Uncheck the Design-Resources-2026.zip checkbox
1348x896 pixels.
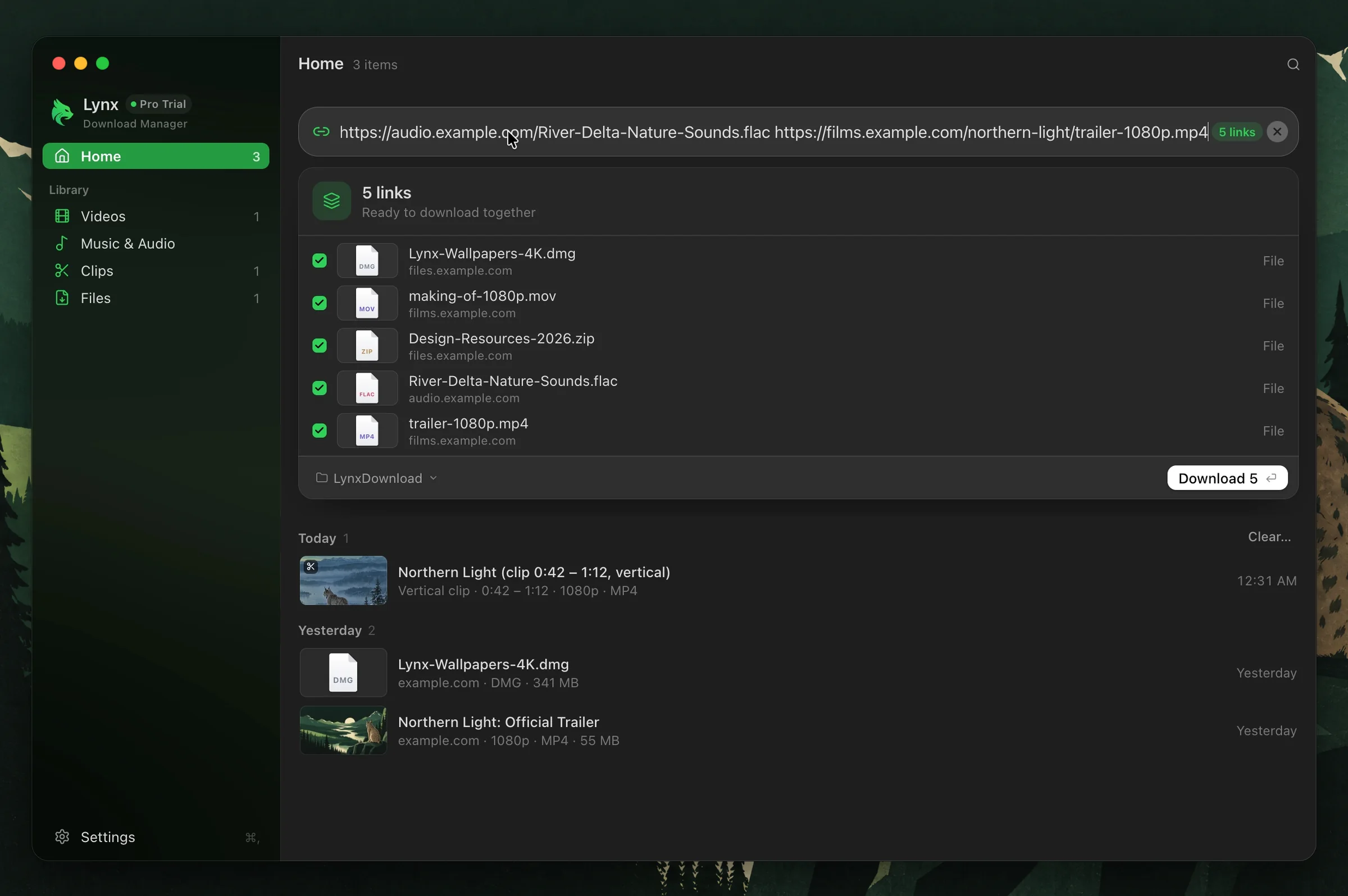click(320, 346)
